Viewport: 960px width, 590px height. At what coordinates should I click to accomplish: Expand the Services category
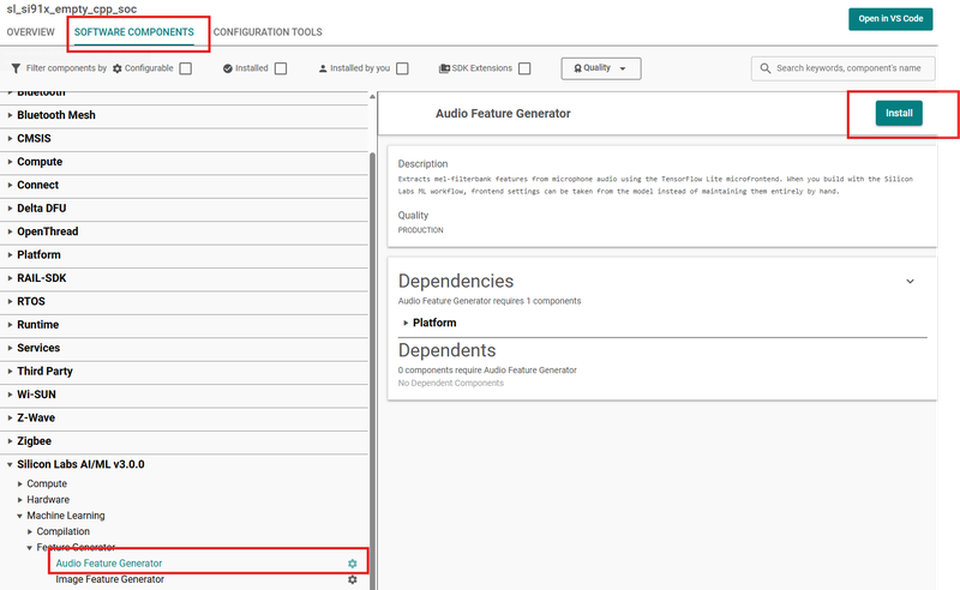pyautogui.click(x=10, y=348)
